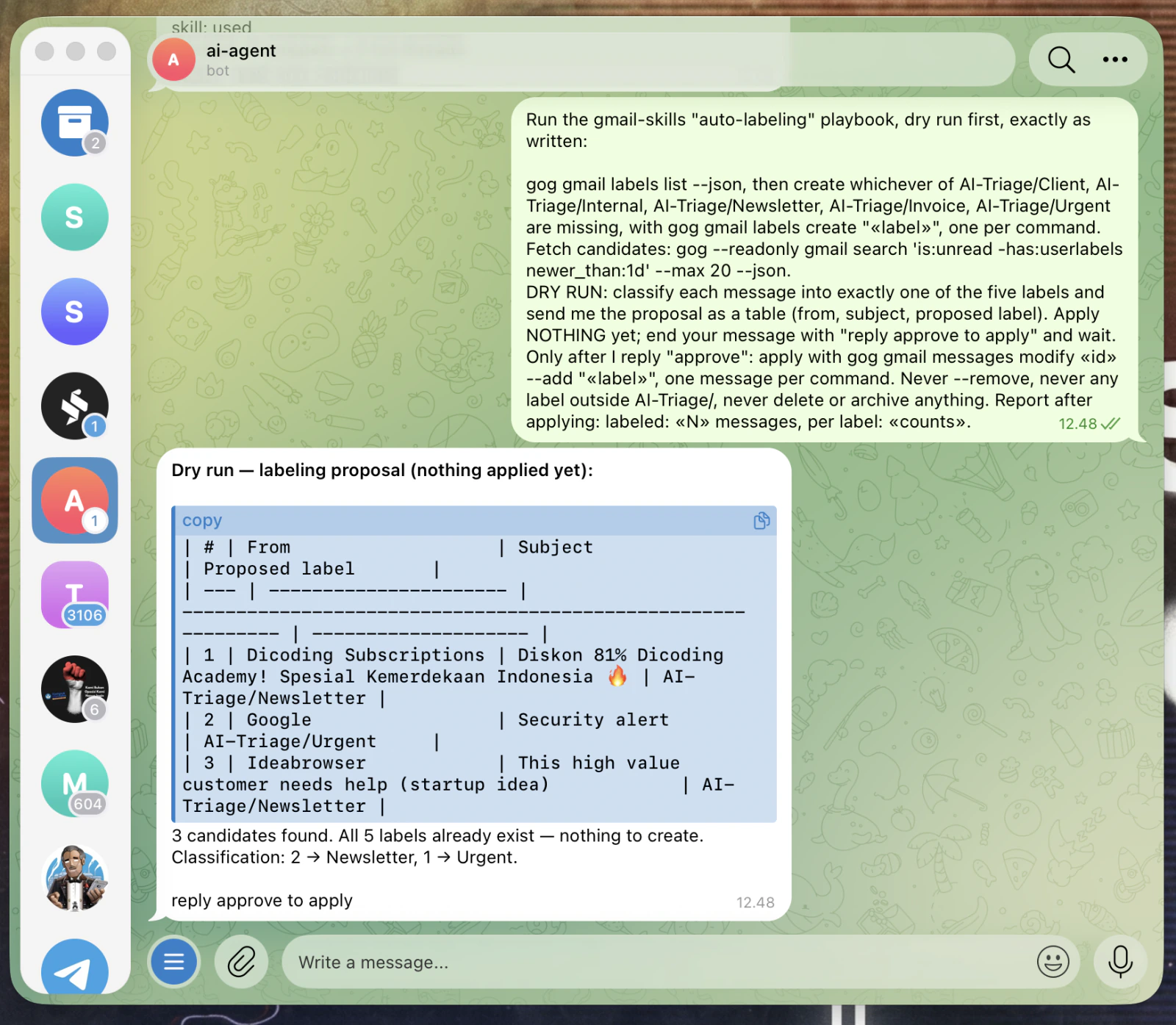Screen dimensions: 1176x1025
Task: Click the "copy" label on the code block
Action: point(202,520)
